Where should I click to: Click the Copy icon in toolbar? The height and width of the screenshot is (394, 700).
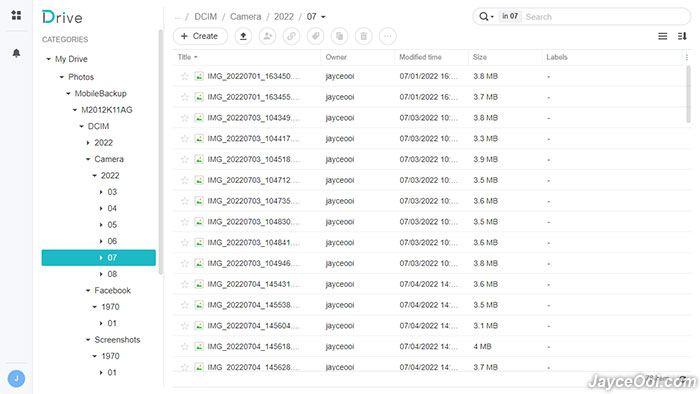(x=340, y=36)
